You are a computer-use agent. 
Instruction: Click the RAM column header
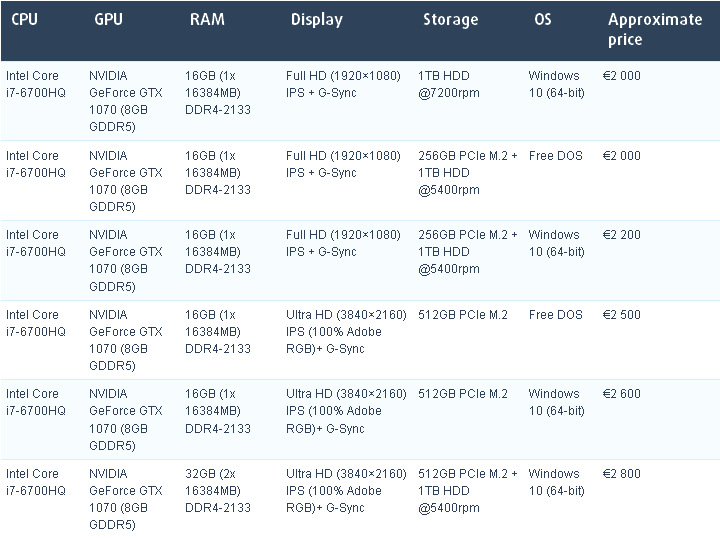click(206, 19)
